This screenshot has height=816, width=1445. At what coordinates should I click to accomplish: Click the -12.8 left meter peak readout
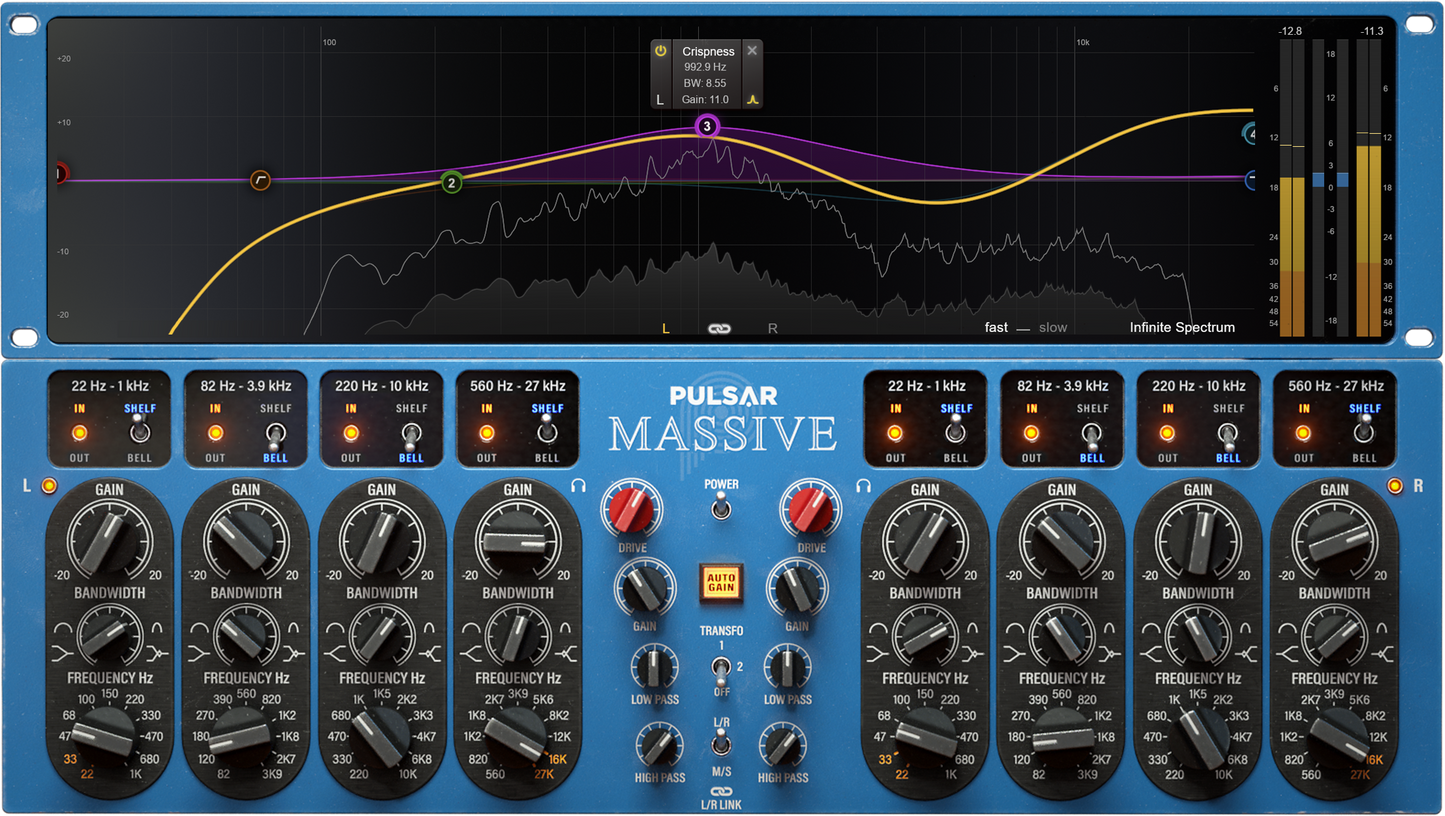tap(1290, 32)
